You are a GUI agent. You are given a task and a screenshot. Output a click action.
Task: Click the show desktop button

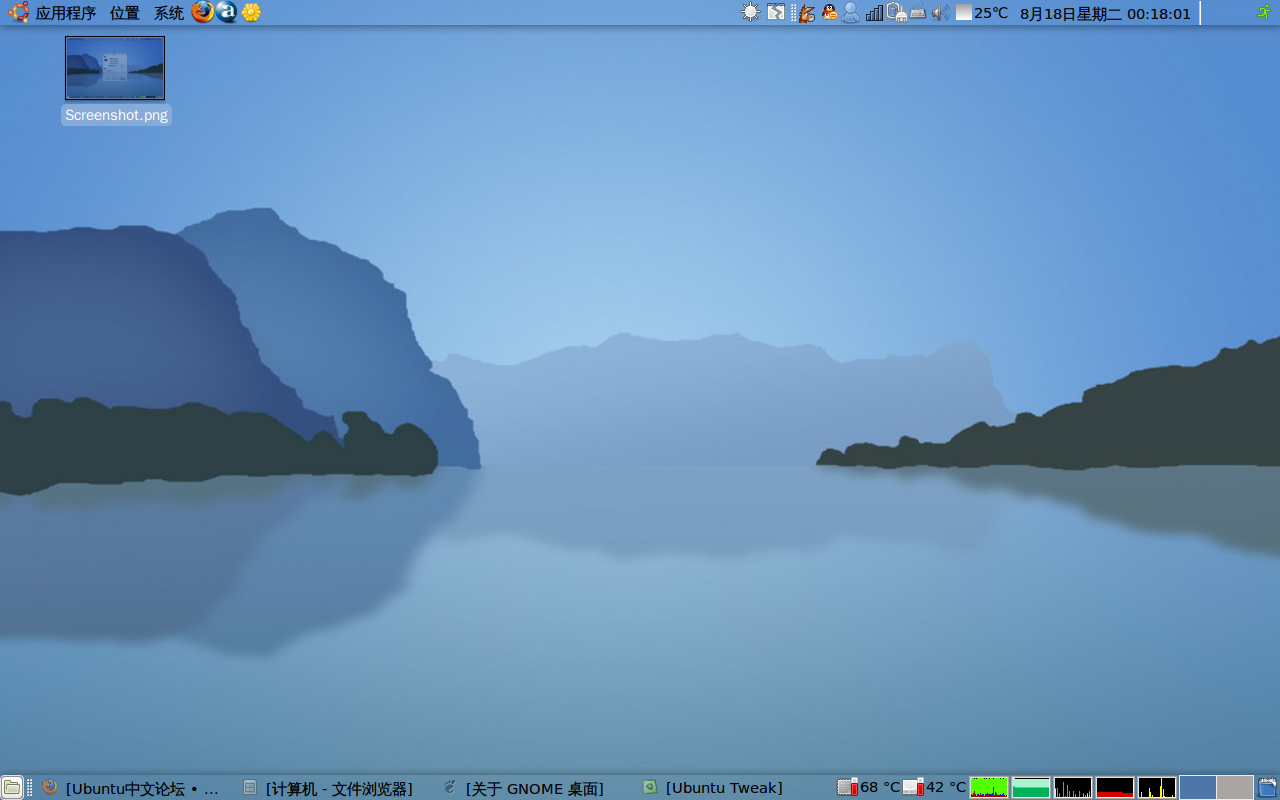point(11,787)
